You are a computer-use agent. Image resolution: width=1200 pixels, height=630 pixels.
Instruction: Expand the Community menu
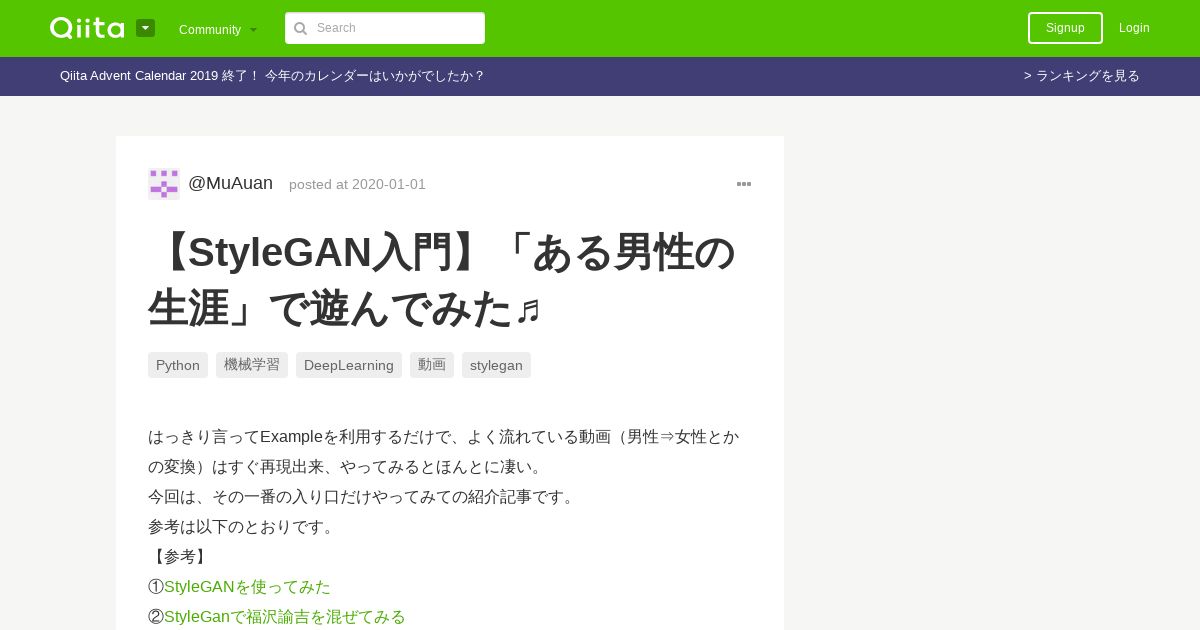pyautogui.click(x=218, y=29)
